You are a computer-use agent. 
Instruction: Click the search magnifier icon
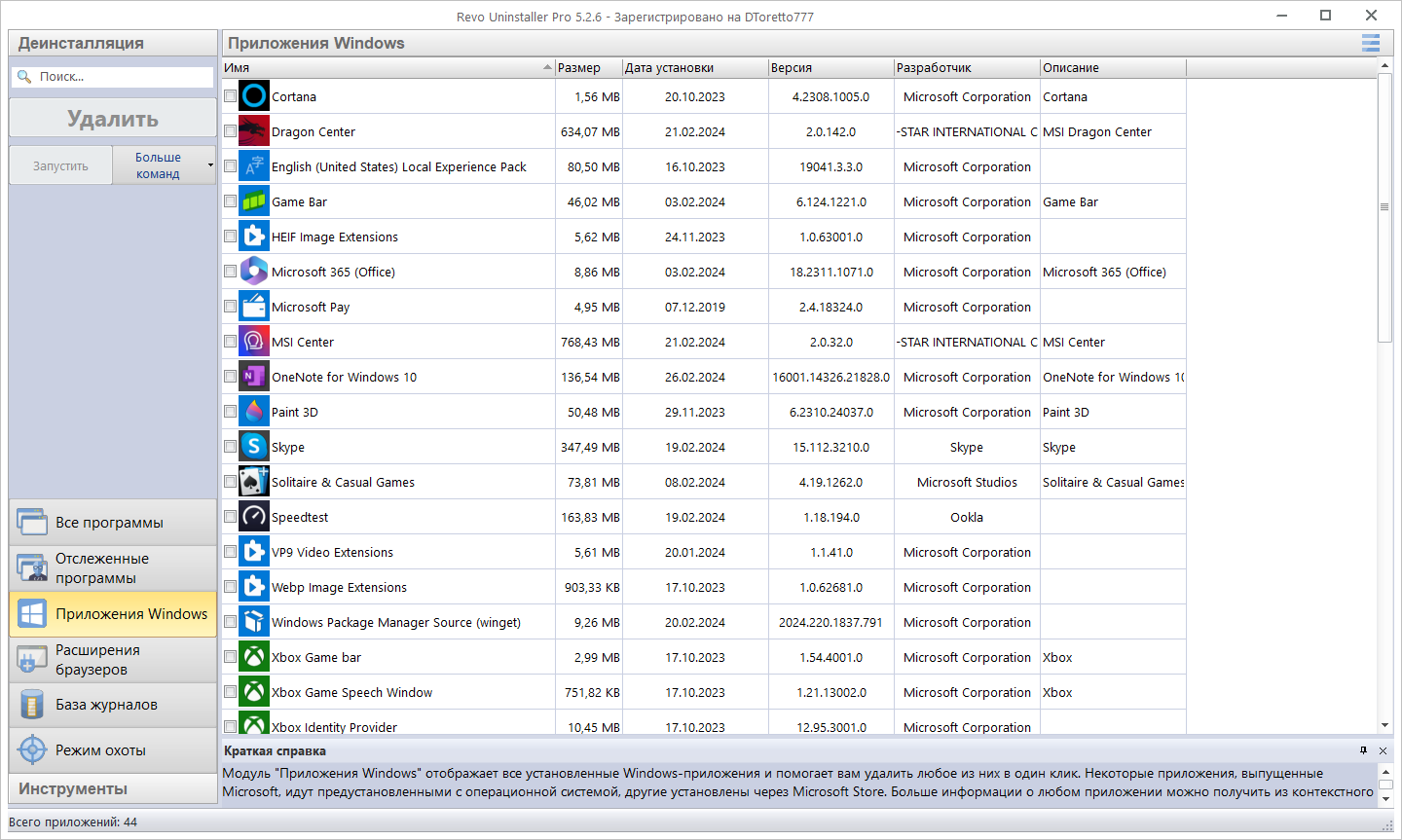[24, 76]
